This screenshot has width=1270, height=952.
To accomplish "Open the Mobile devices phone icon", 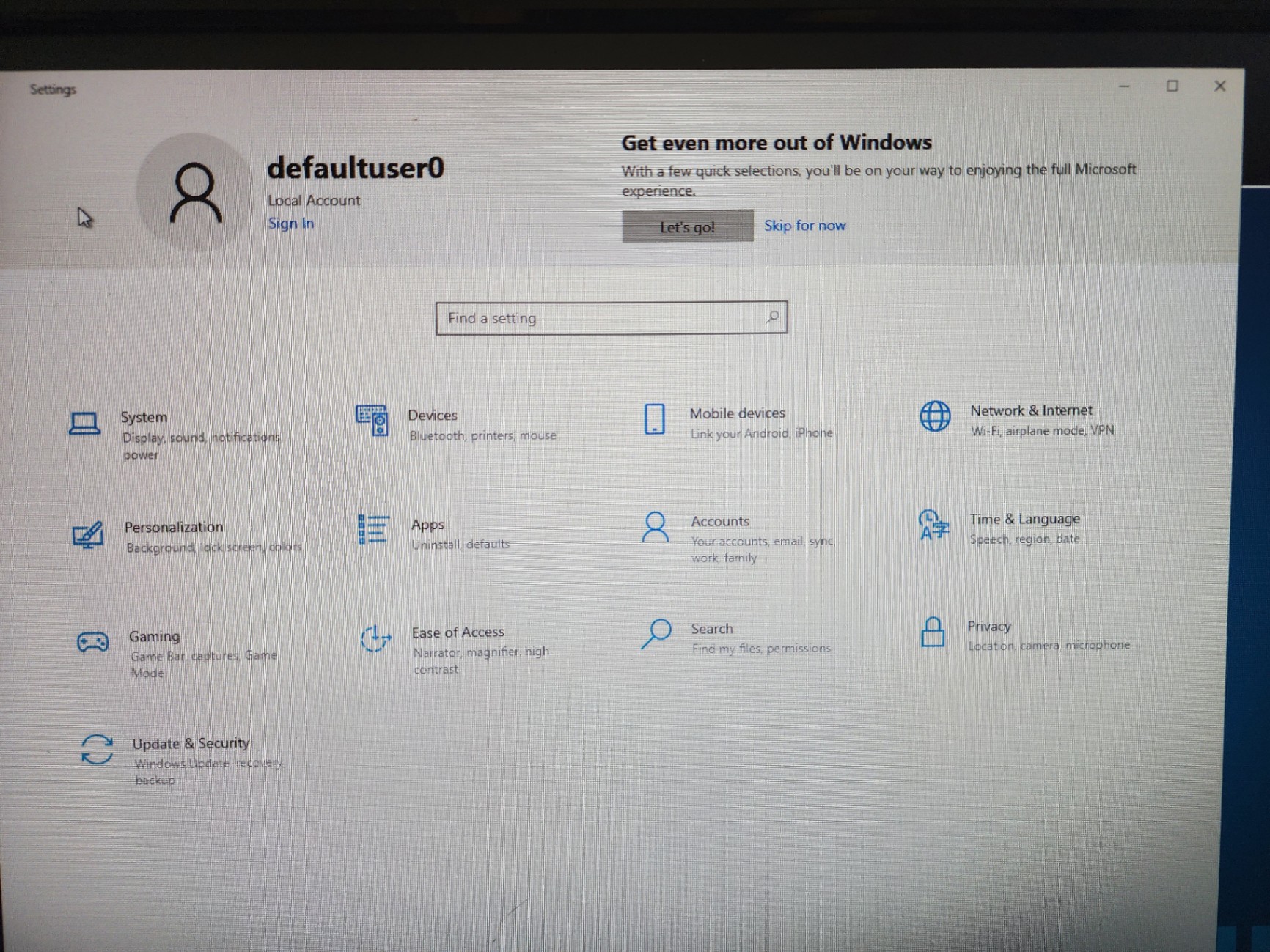I will [654, 419].
